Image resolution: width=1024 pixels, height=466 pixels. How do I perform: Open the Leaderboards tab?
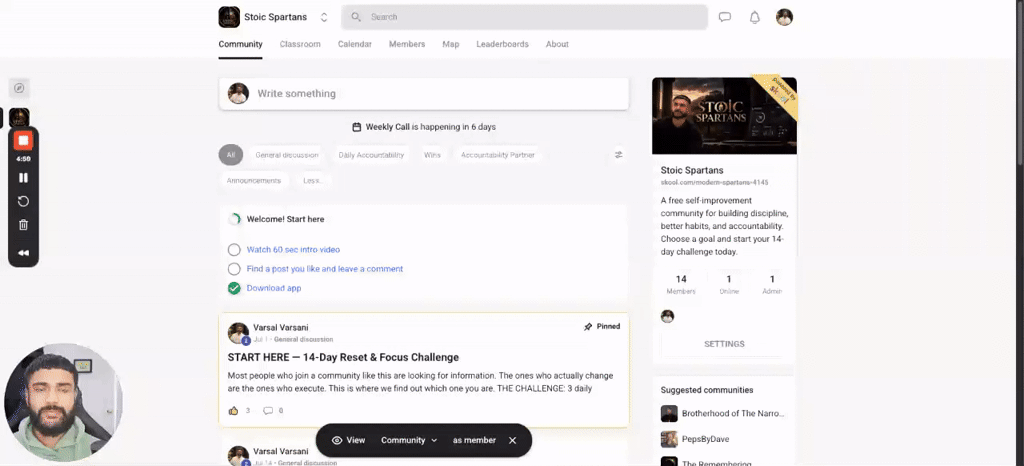[x=502, y=44]
